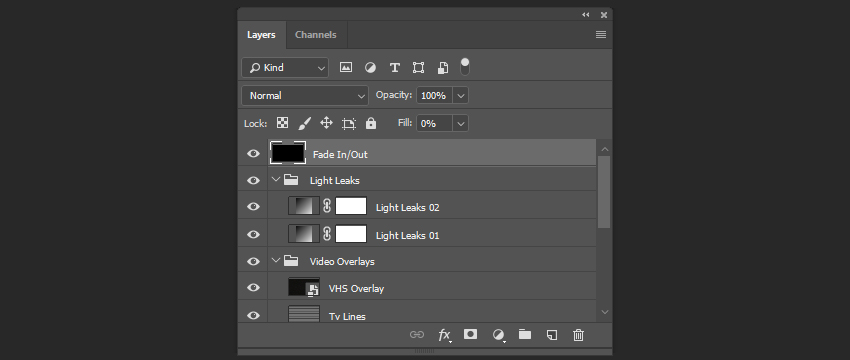Create a new group folder icon
The height and width of the screenshot is (360, 850).
(x=525, y=334)
